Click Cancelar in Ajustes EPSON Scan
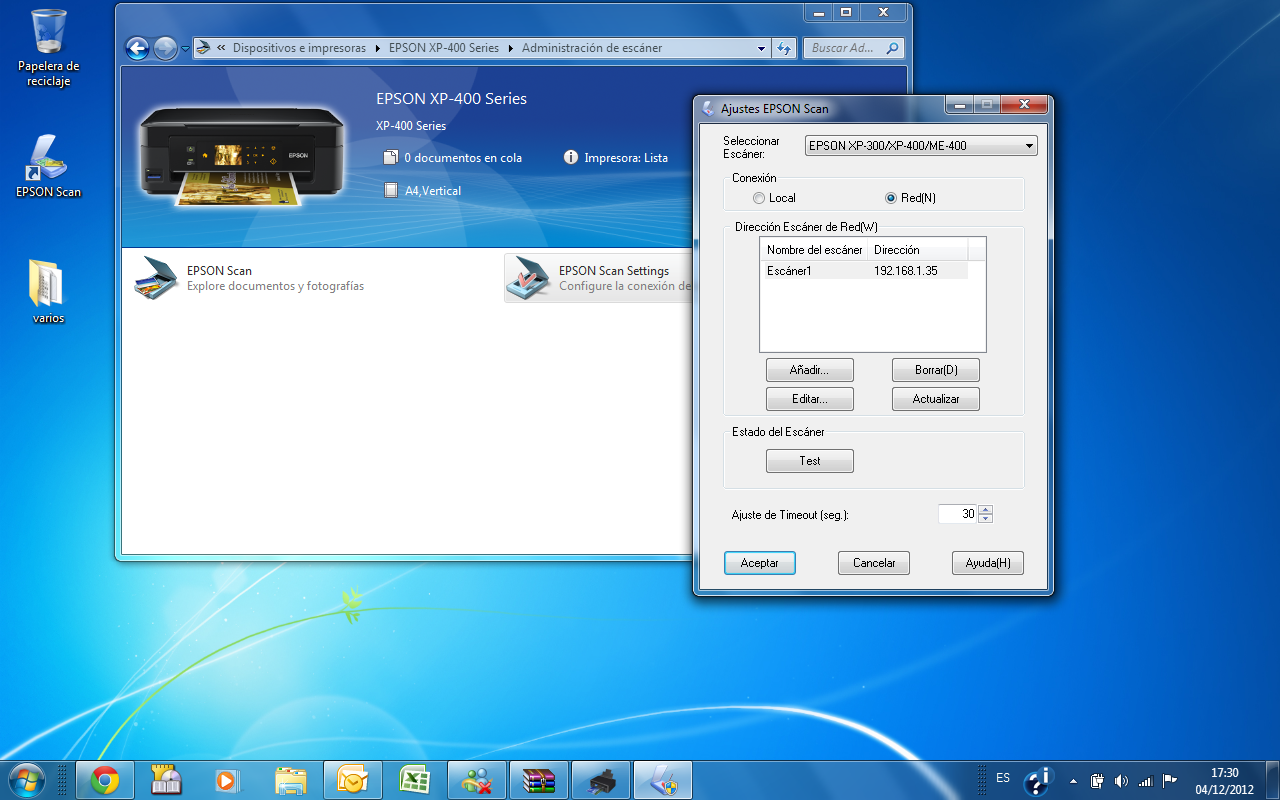The image size is (1280, 800). pyautogui.click(x=874, y=563)
